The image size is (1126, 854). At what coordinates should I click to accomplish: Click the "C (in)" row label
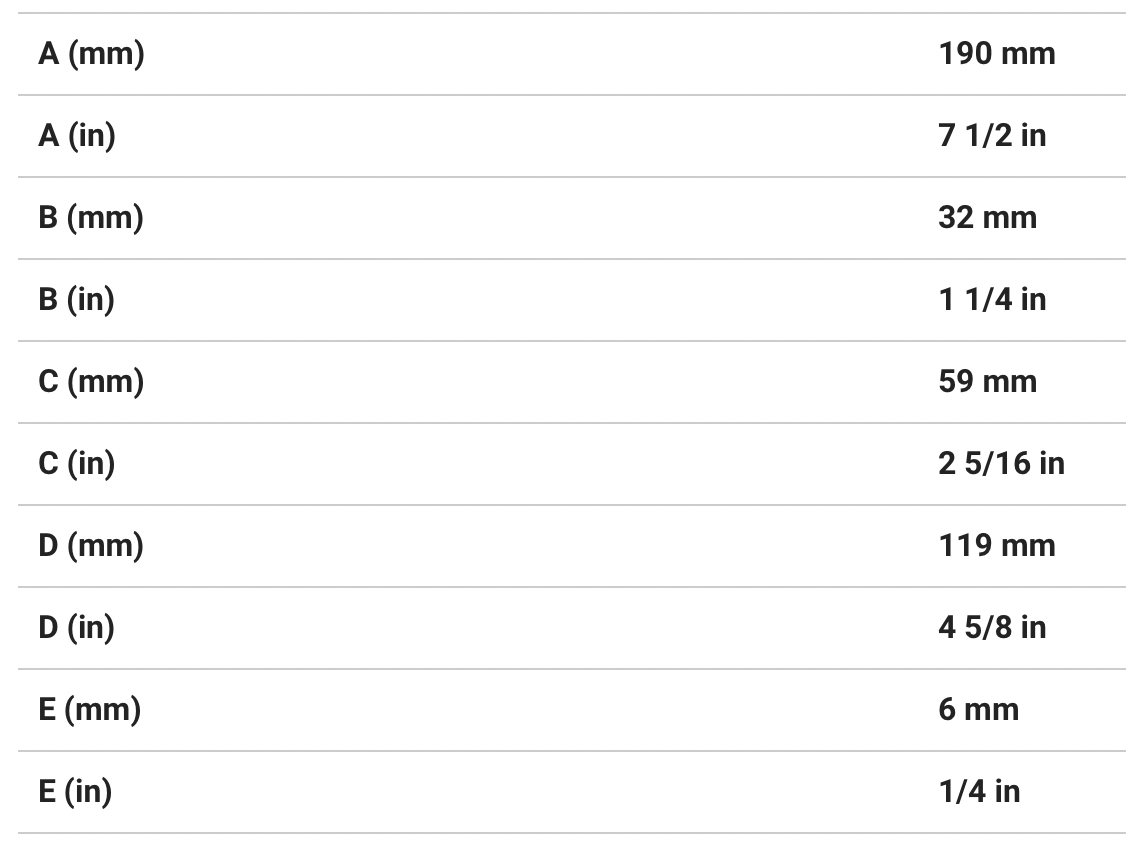click(77, 464)
